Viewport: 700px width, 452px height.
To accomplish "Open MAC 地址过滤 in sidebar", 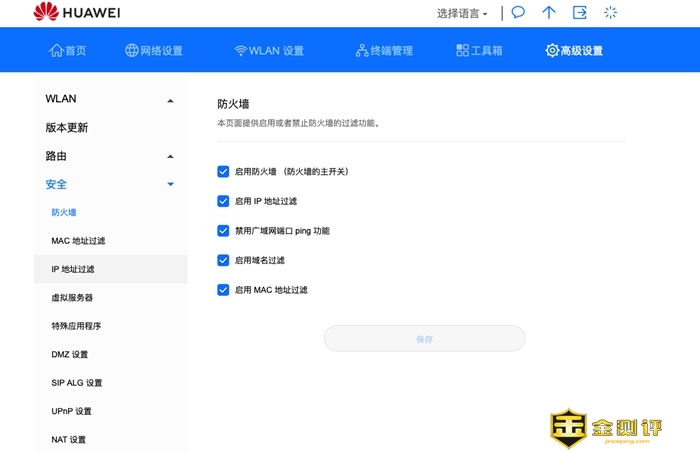I will pyautogui.click(x=78, y=241).
